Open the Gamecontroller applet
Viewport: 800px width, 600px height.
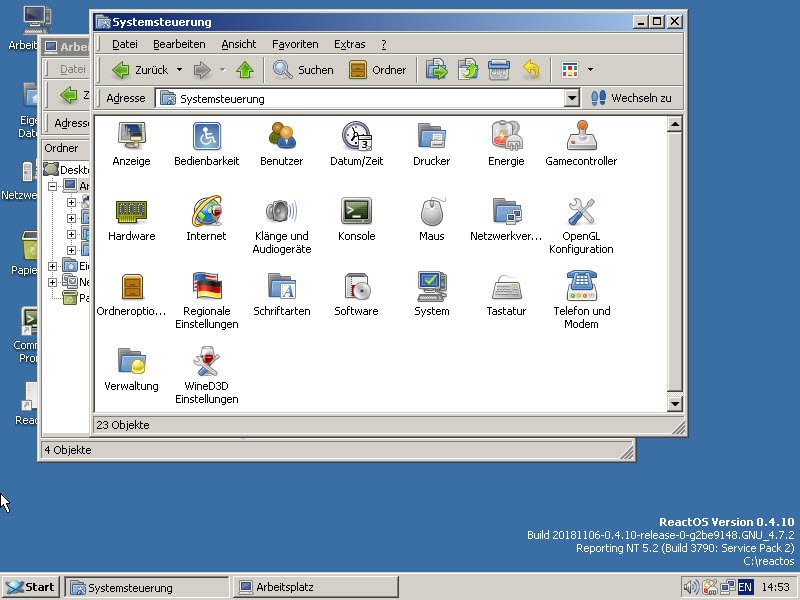pos(581,137)
